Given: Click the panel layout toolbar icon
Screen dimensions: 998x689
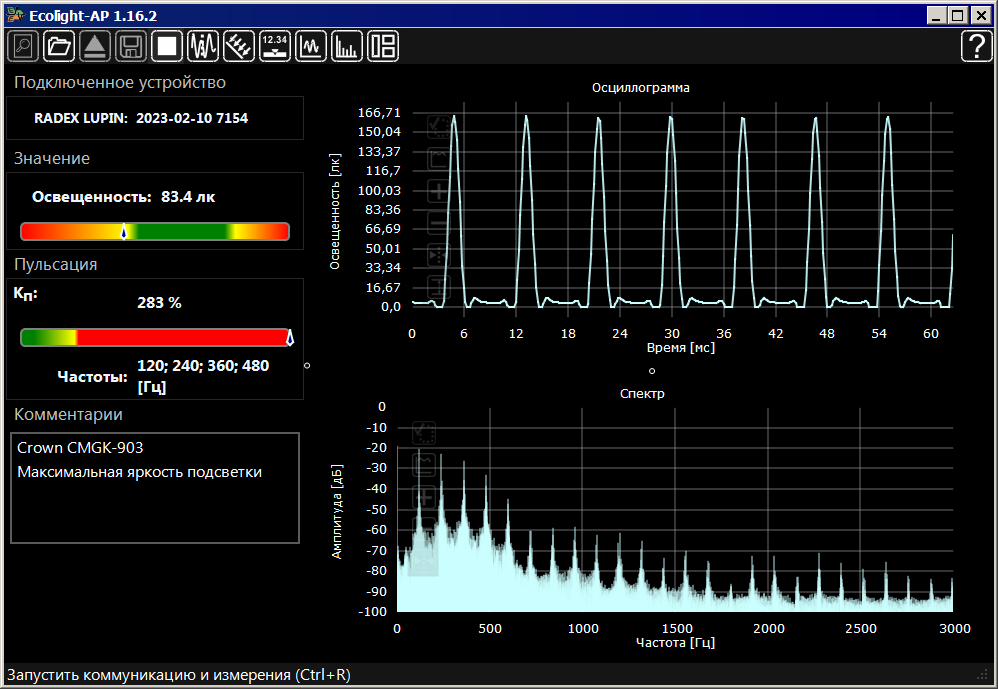Looking at the screenshot, I should 383,46.
